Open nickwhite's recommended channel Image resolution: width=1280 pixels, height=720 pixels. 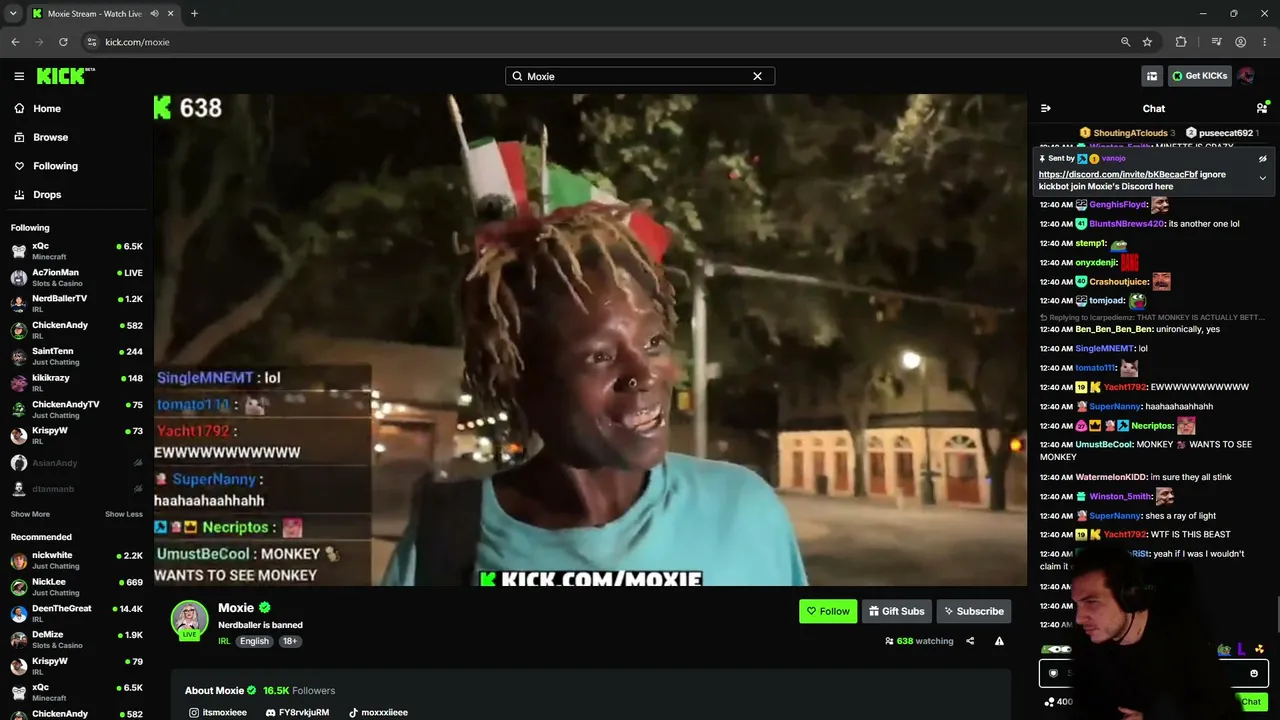point(76,560)
